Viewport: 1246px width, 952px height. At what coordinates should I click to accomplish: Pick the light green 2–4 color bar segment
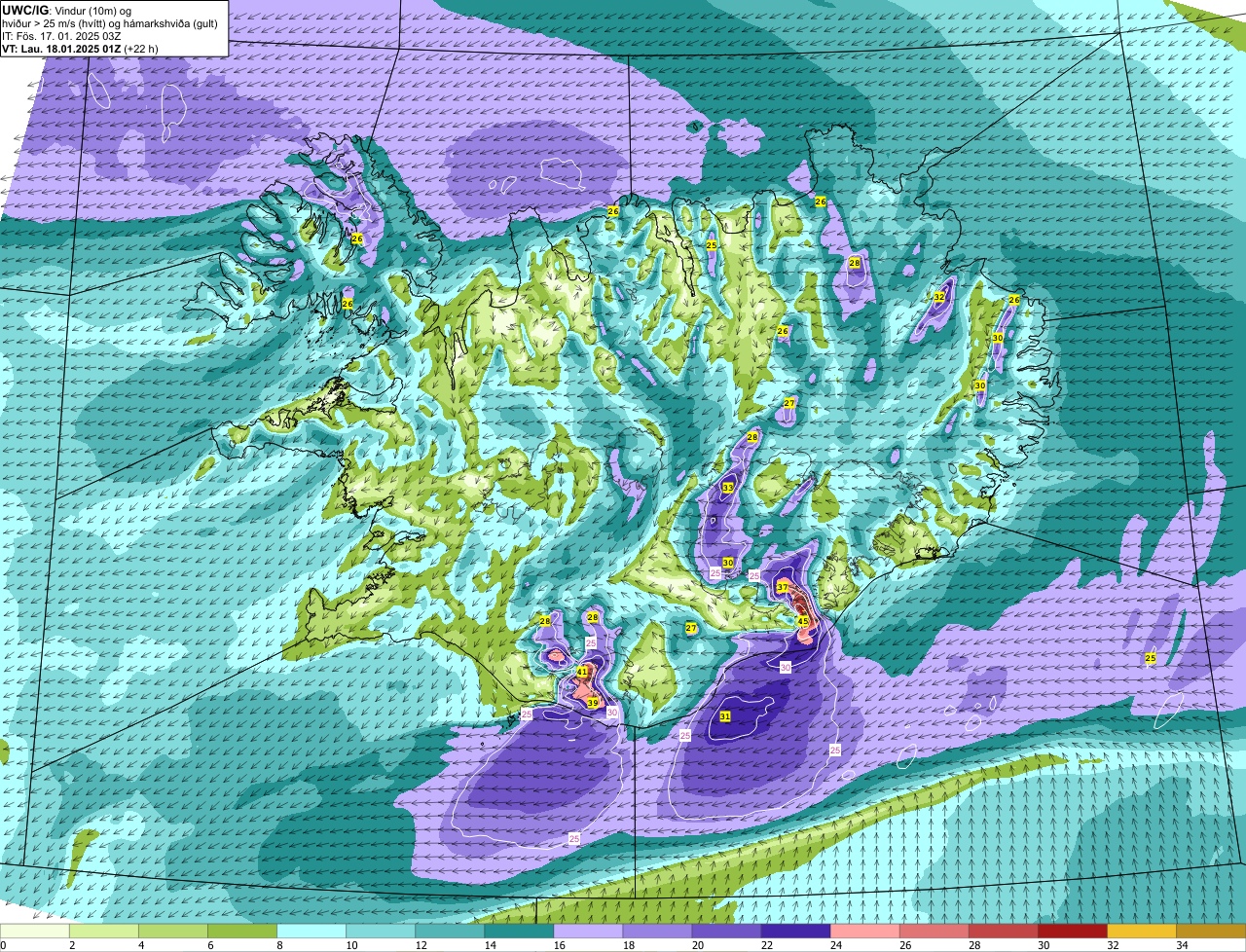tap(104, 931)
